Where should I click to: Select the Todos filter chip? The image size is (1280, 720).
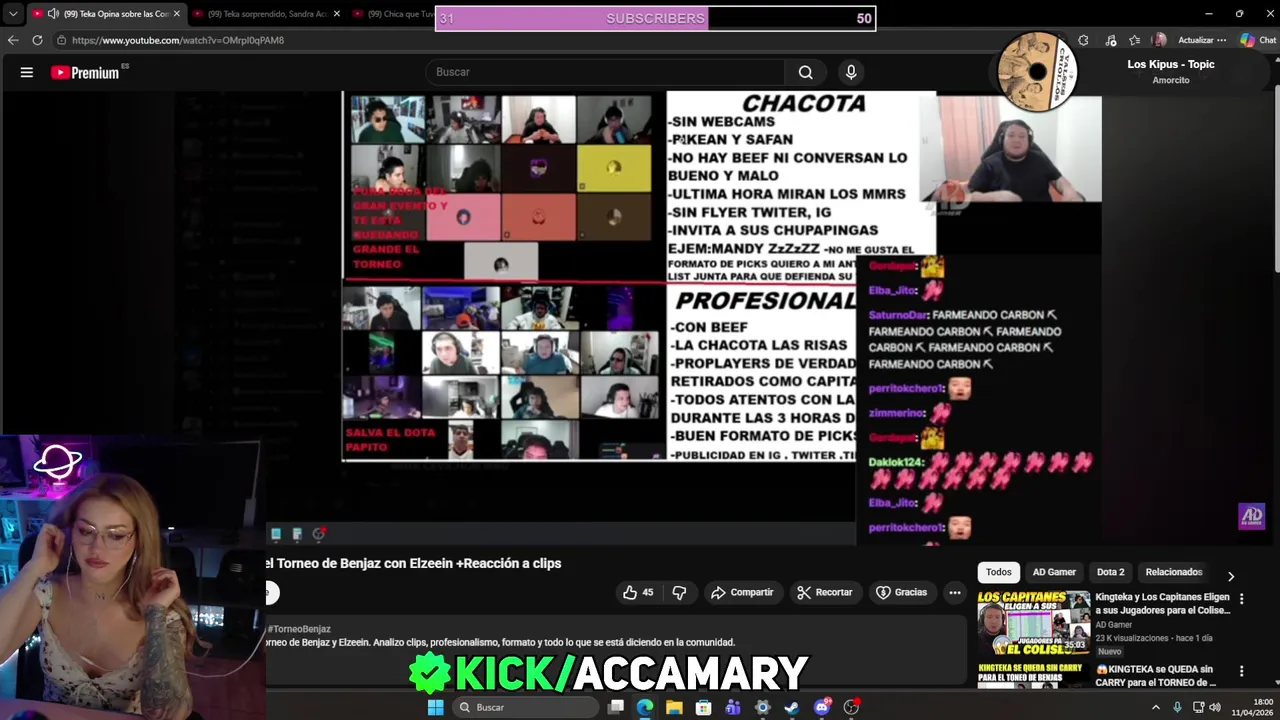[999, 572]
